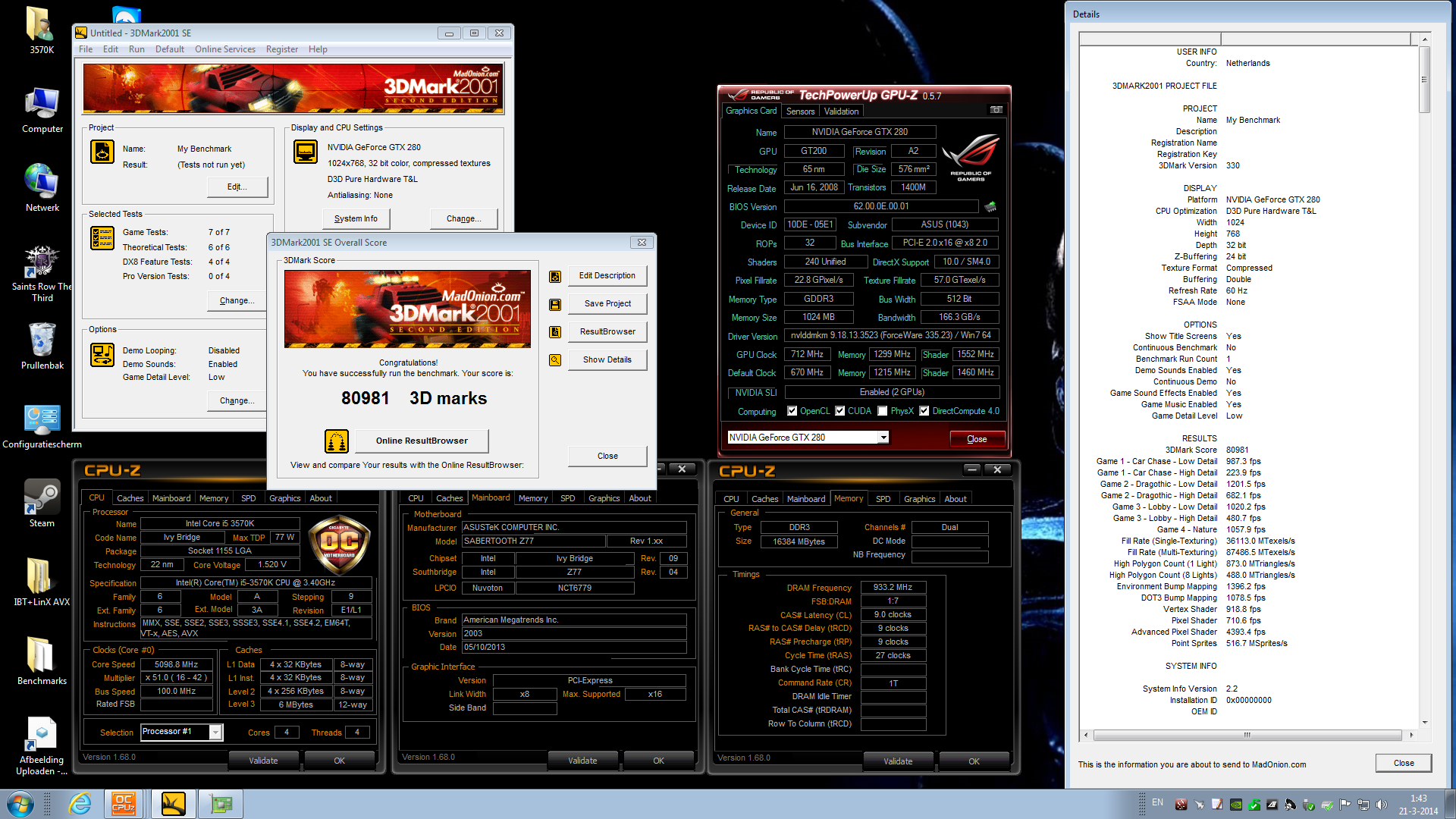Click the Details horizontal scrollbar

tap(1247, 735)
